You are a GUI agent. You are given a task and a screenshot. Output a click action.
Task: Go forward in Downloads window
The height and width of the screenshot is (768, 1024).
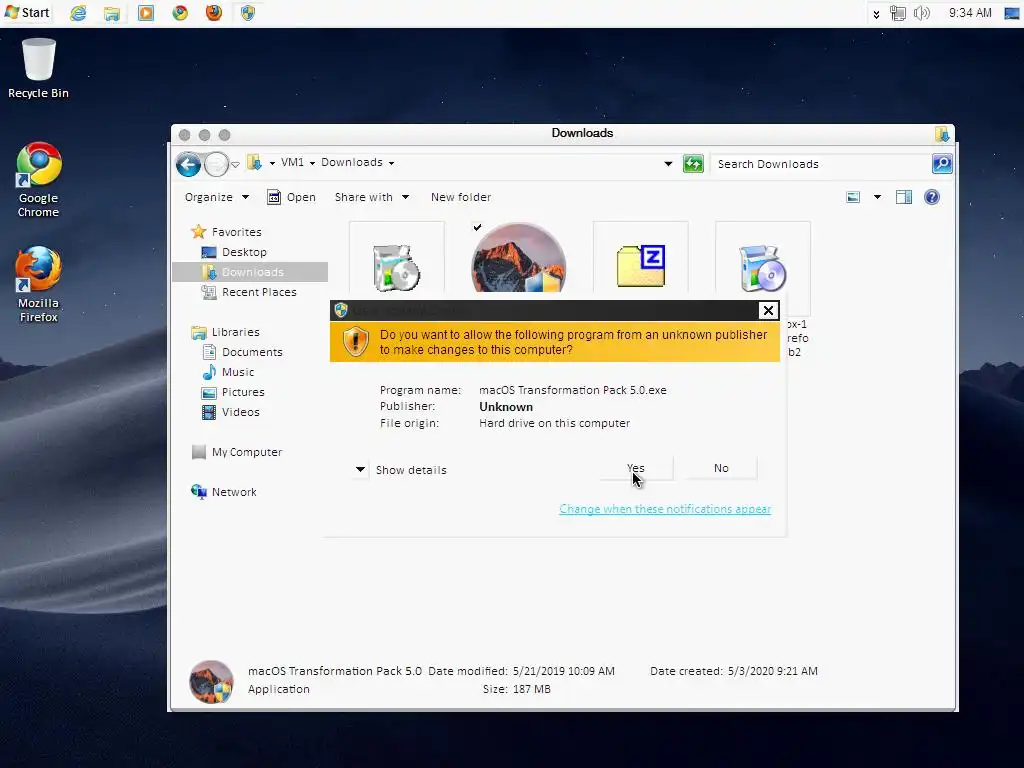click(216, 164)
